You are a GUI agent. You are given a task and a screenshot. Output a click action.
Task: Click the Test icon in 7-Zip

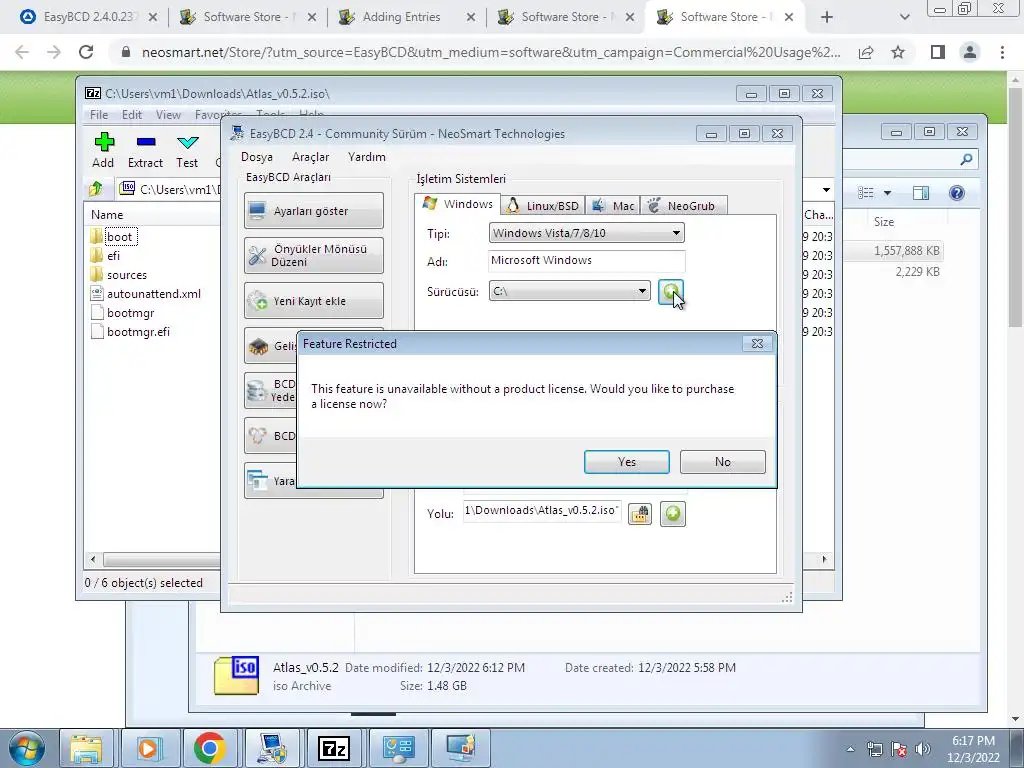[187, 150]
